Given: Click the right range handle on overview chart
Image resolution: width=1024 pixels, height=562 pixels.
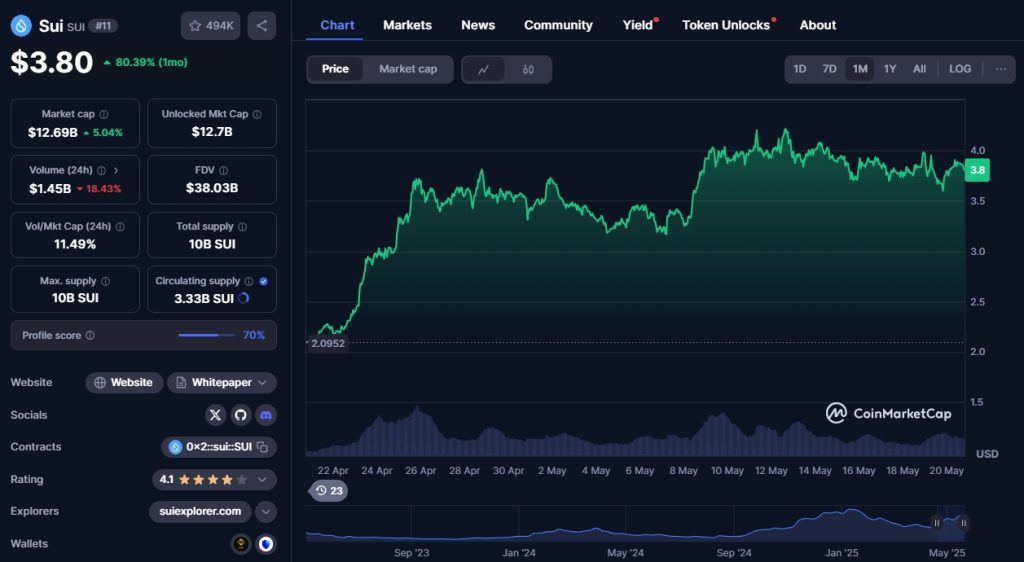Looking at the screenshot, I should point(963,523).
